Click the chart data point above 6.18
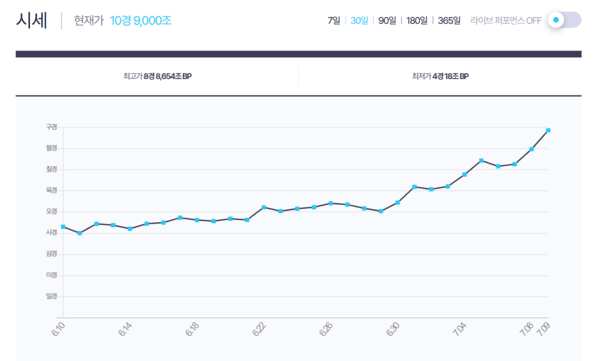Image resolution: width=600 pixels, height=361 pixels. (x=197, y=220)
